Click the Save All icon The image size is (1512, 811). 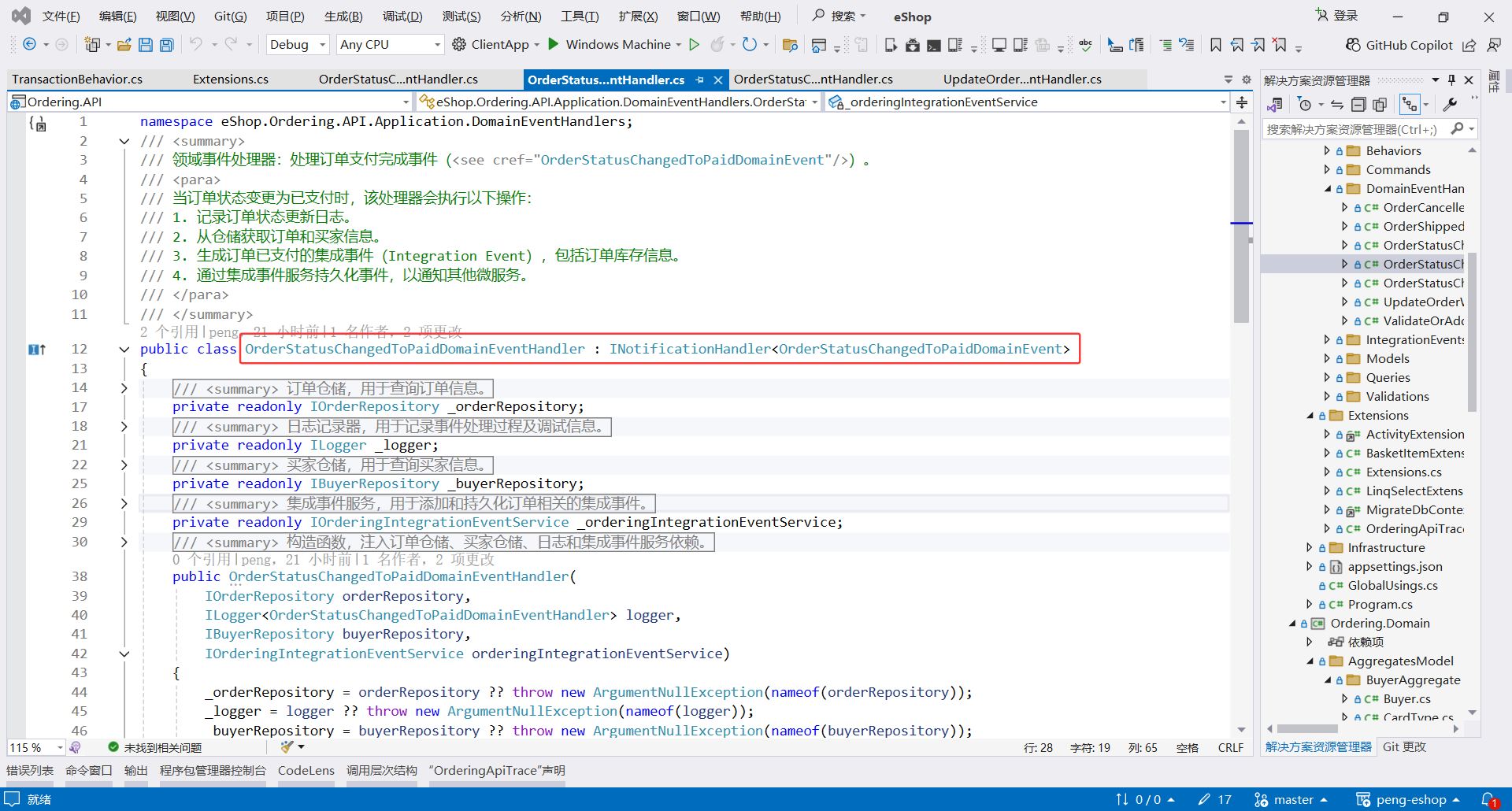[x=167, y=45]
